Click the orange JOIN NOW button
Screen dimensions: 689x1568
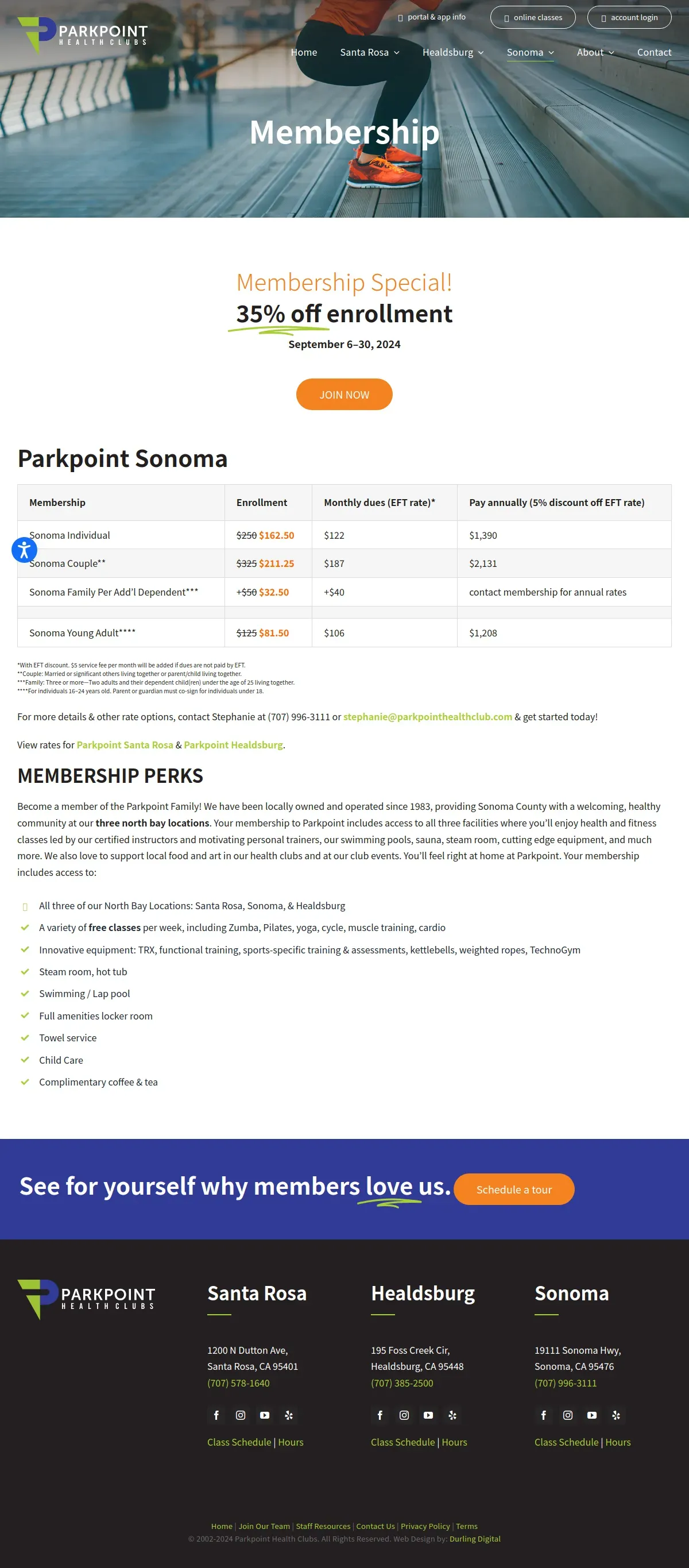(x=344, y=395)
